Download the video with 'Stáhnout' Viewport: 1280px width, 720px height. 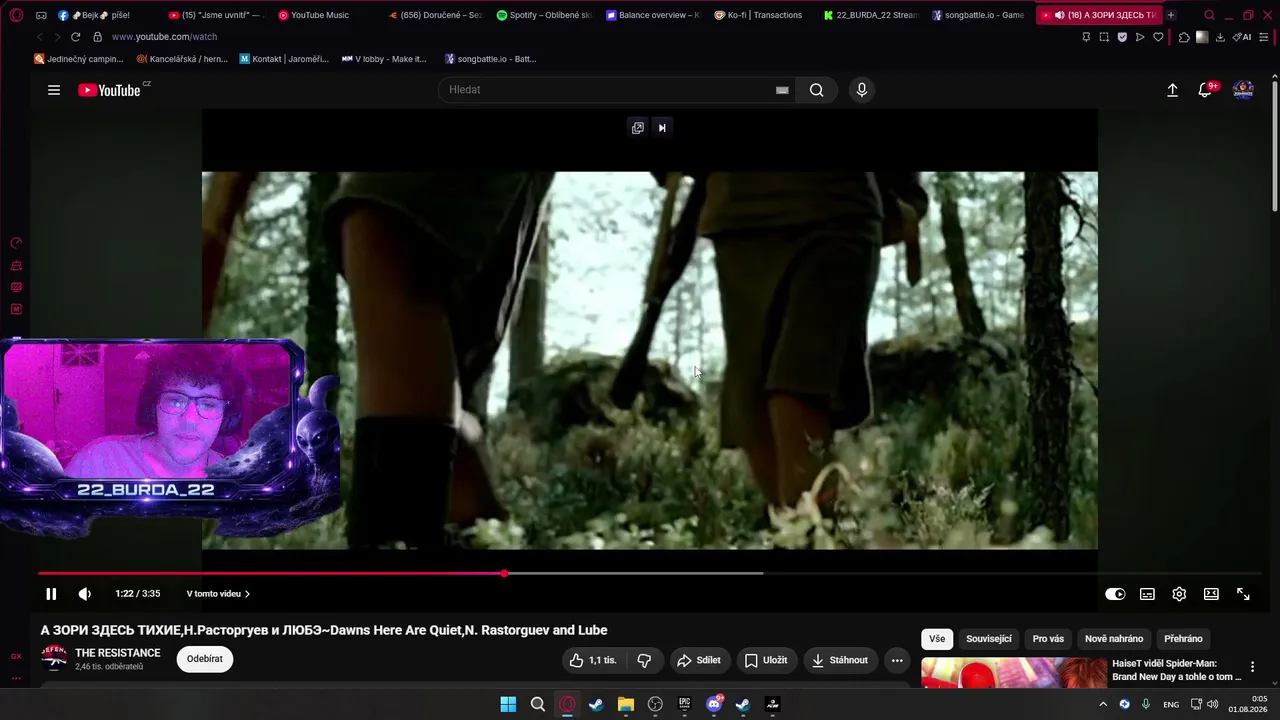point(840,660)
